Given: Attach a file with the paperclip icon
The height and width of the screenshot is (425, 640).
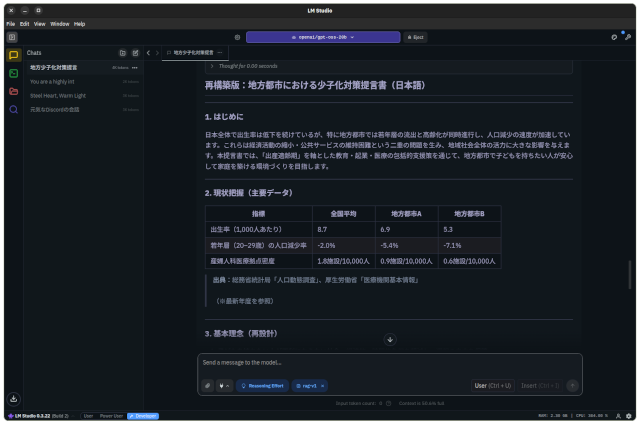Looking at the screenshot, I should coord(207,386).
